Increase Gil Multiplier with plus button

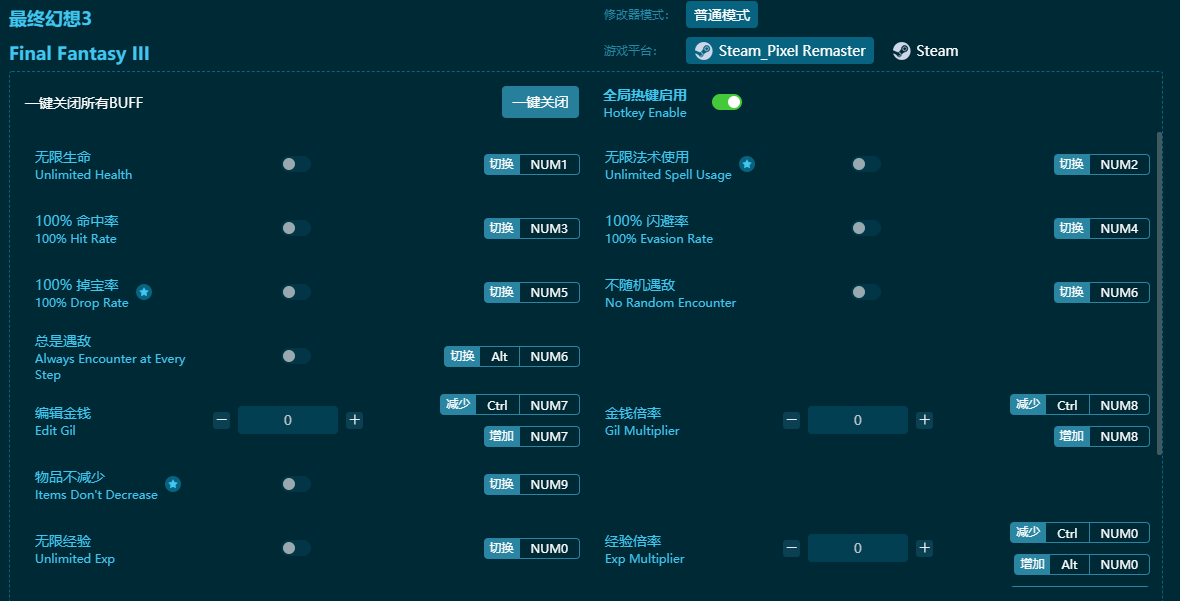point(924,420)
